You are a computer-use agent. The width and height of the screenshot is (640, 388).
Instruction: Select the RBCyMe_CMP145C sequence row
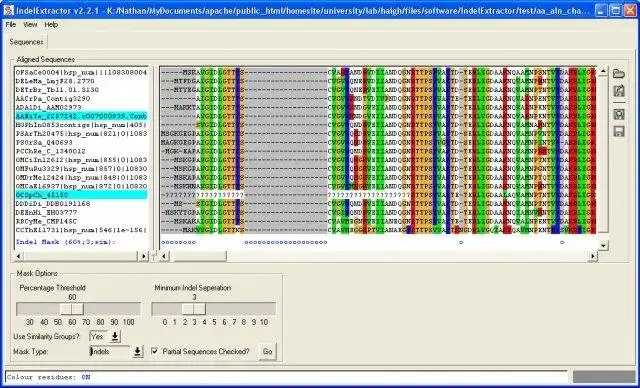pyautogui.click(x=81, y=221)
